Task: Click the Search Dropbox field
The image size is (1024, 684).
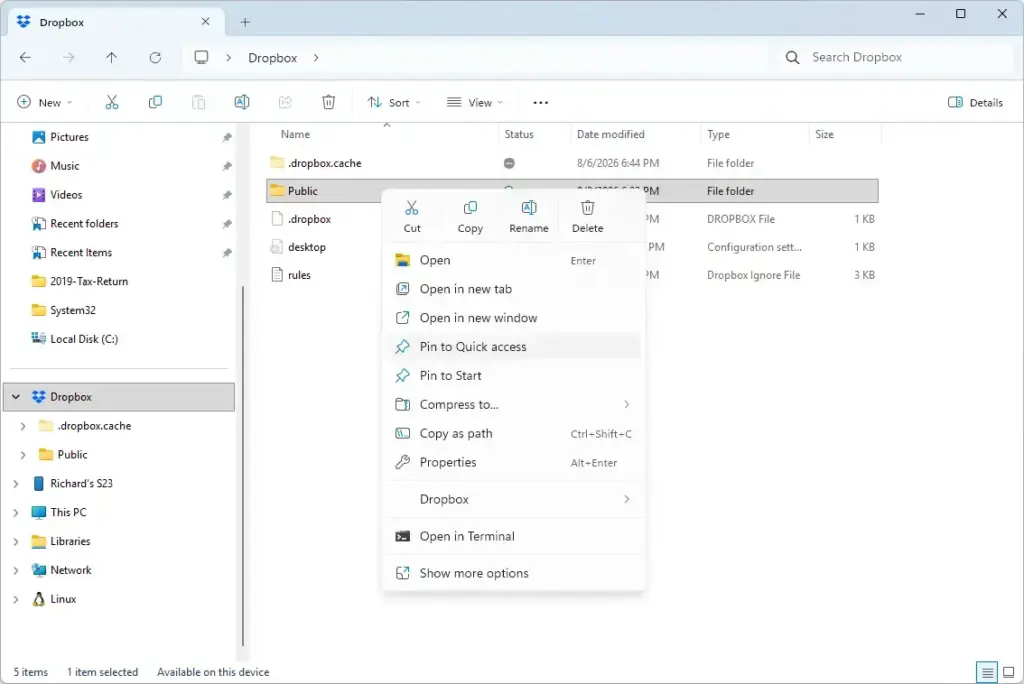Action: pyautogui.click(x=896, y=57)
